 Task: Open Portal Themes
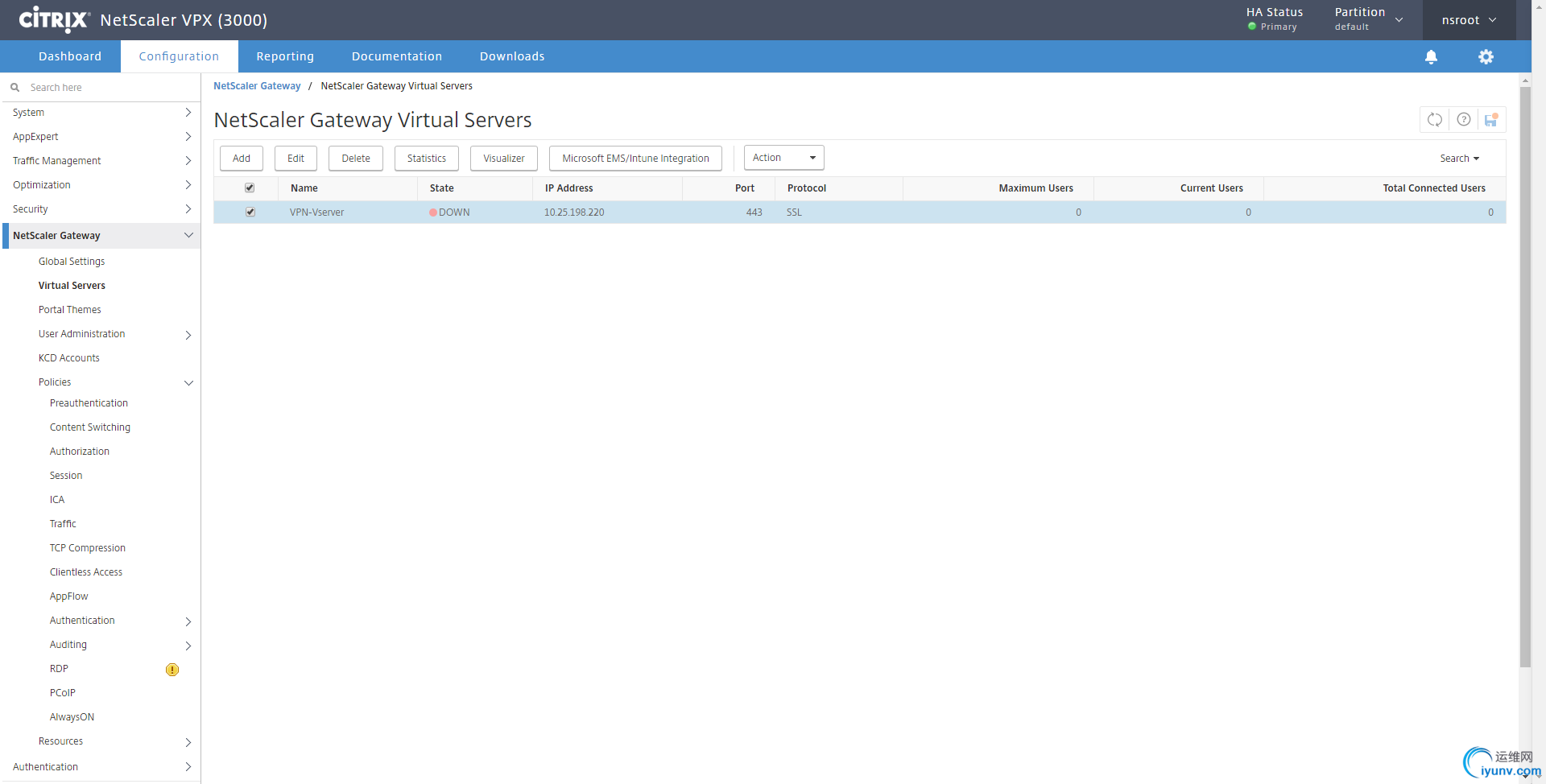[70, 310]
